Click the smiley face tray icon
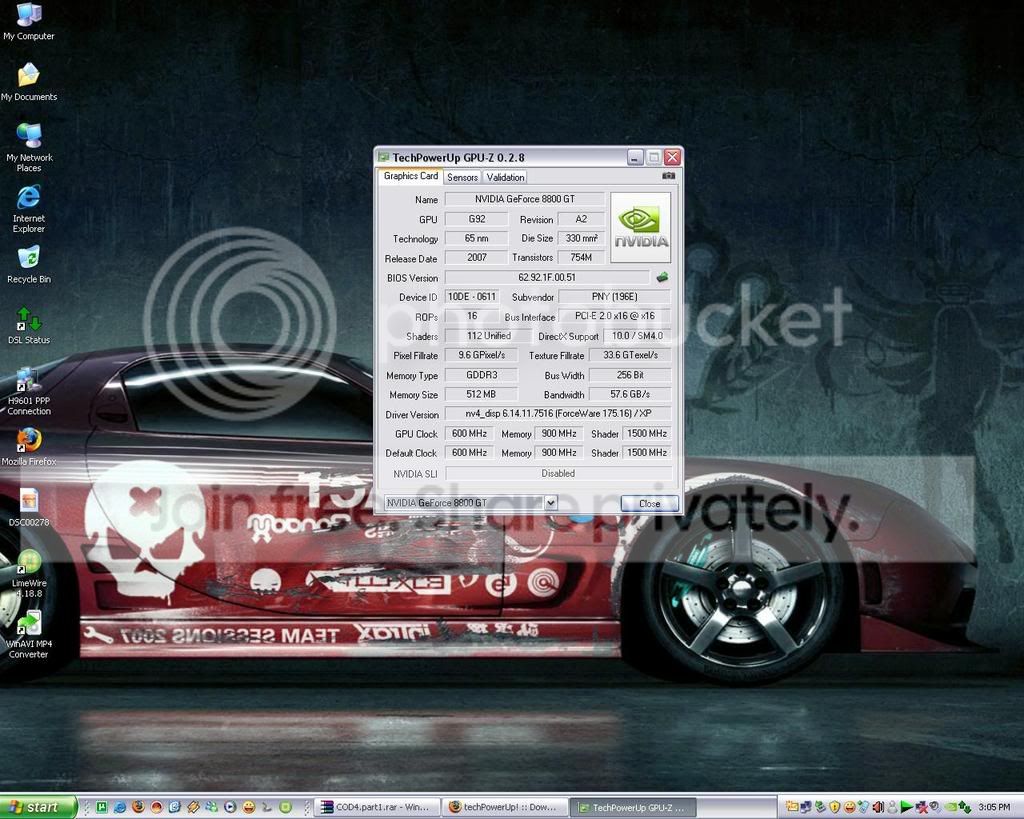The height and width of the screenshot is (819, 1024). click(850, 807)
